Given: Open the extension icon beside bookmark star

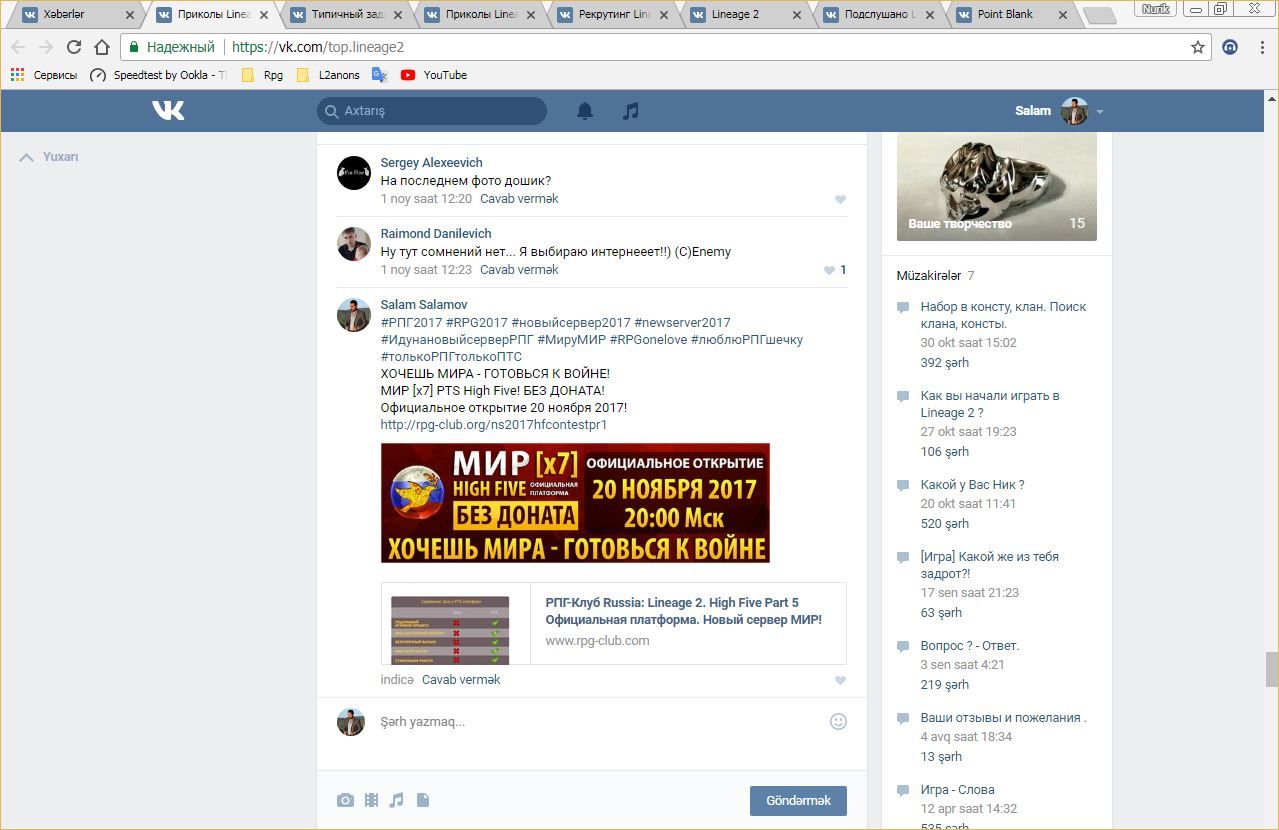Looking at the screenshot, I should pyautogui.click(x=1230, y=47).
